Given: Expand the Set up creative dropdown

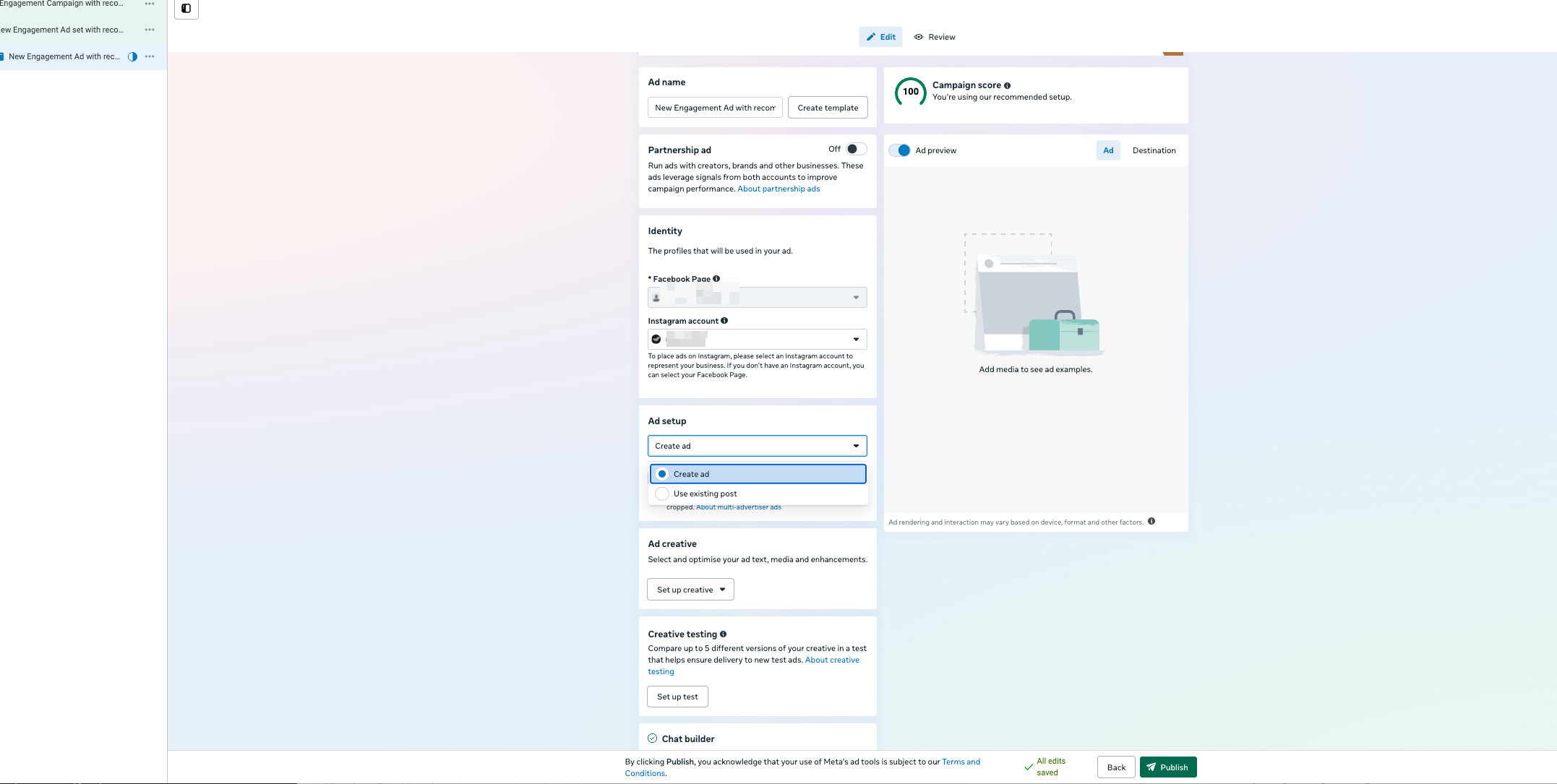Looking at the screenshot, I should [x=690, y=590].
